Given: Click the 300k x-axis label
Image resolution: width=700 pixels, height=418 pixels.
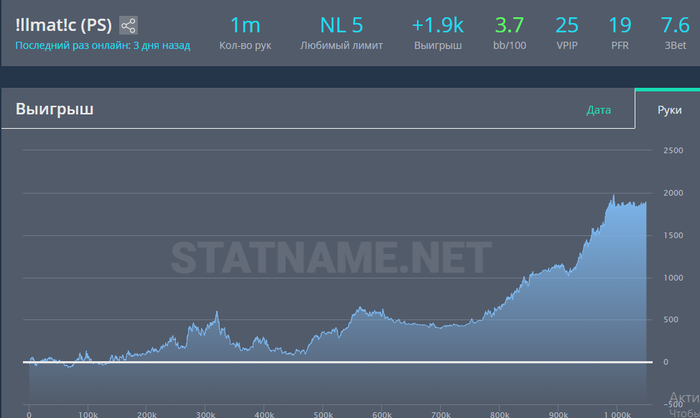Looking at the screenshot, I should (205, 414).
